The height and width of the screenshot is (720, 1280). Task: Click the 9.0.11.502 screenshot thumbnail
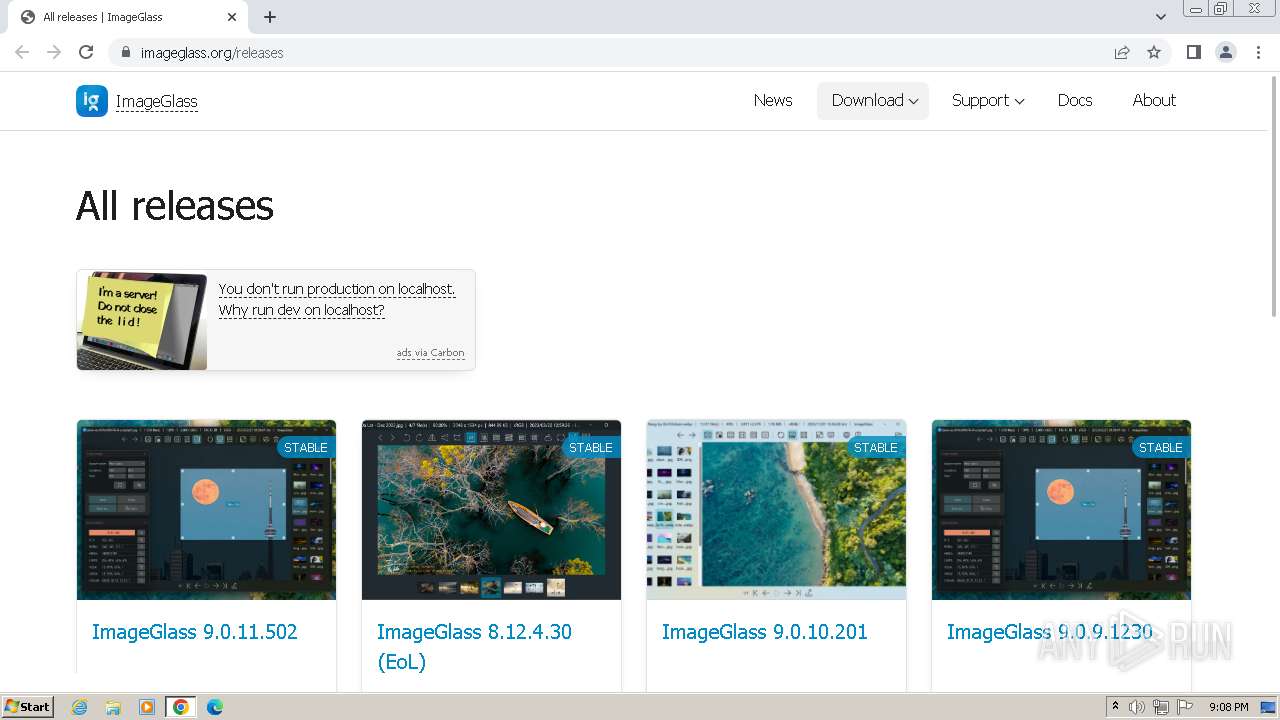206,510
